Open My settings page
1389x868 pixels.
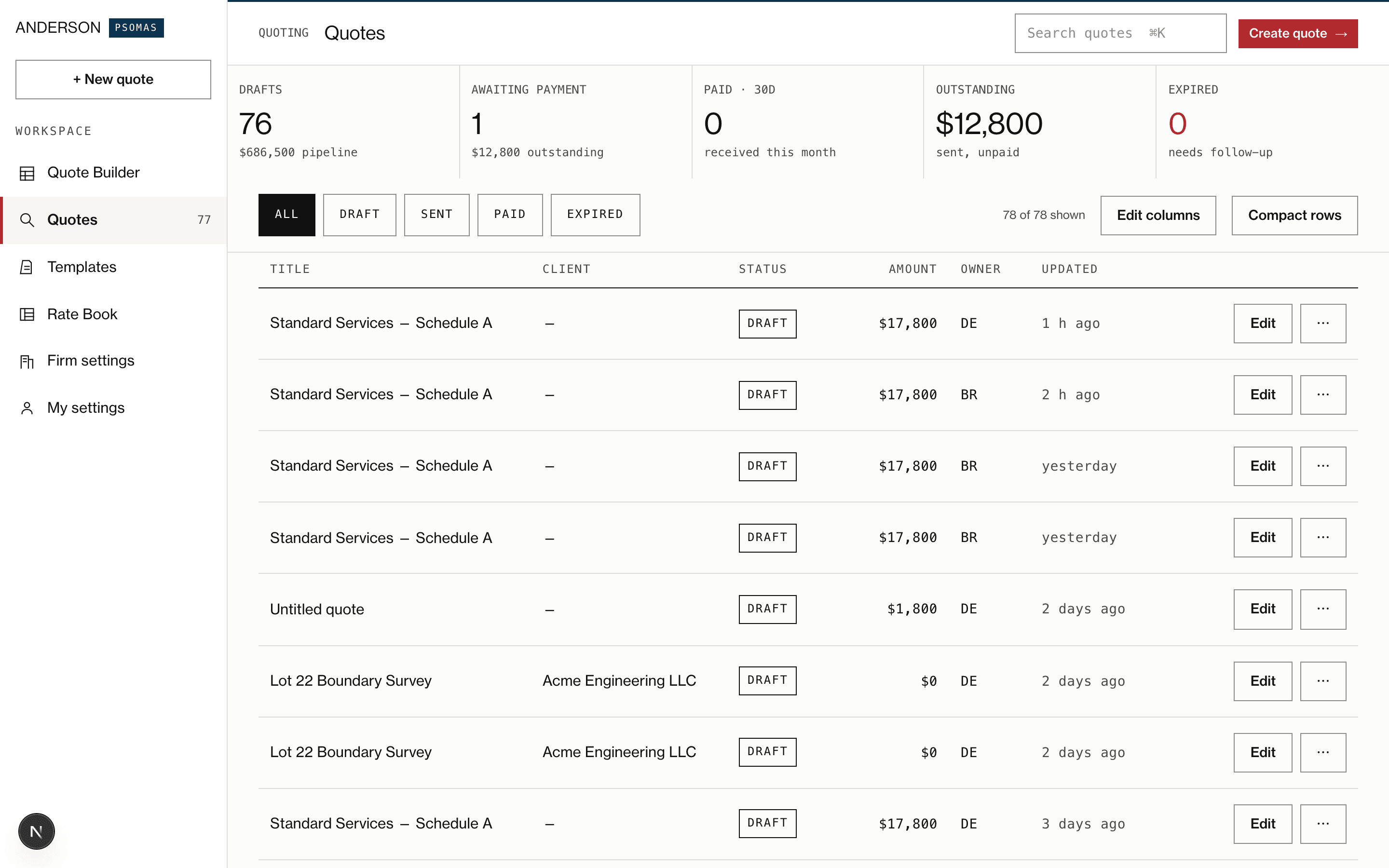coord(113,408)
